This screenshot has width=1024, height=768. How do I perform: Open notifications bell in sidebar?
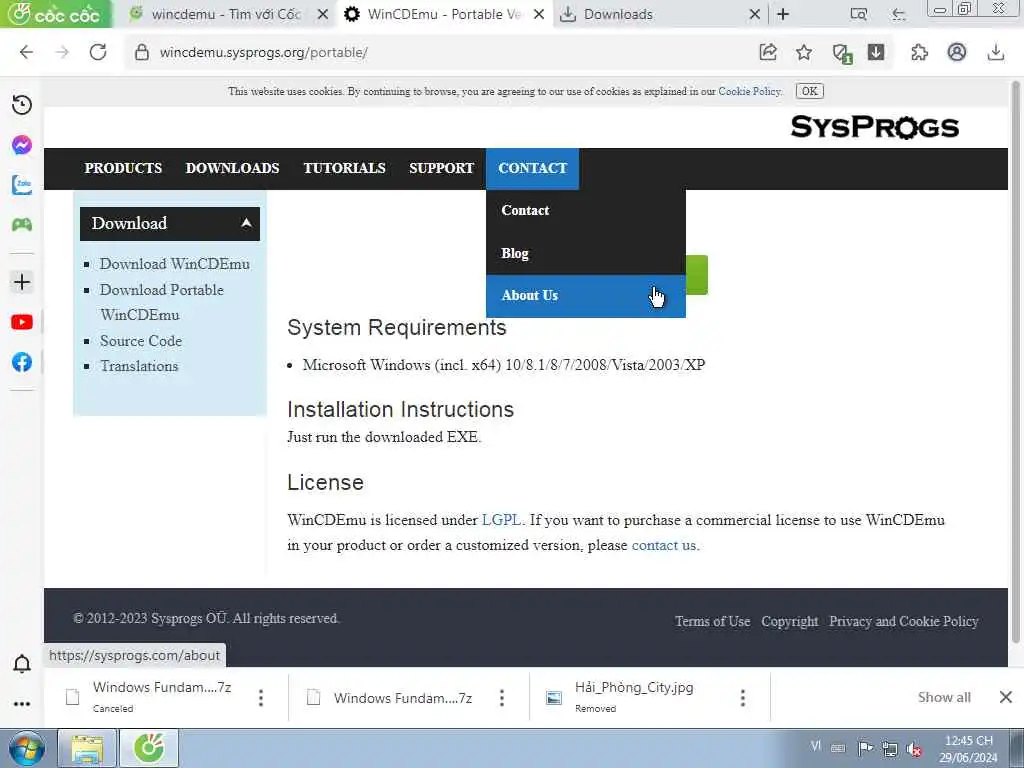tap(22, 664)
